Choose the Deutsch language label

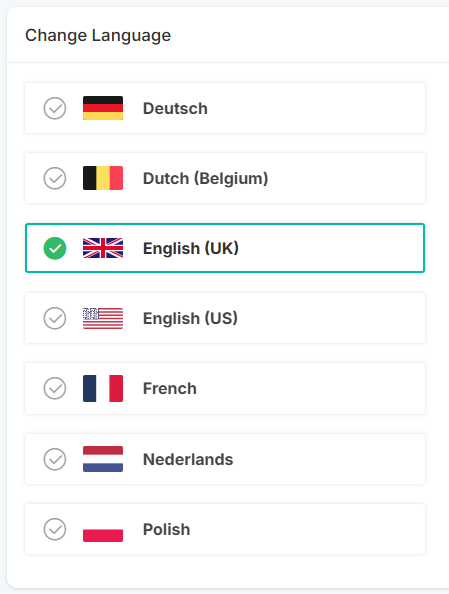[x=175, y=108]
